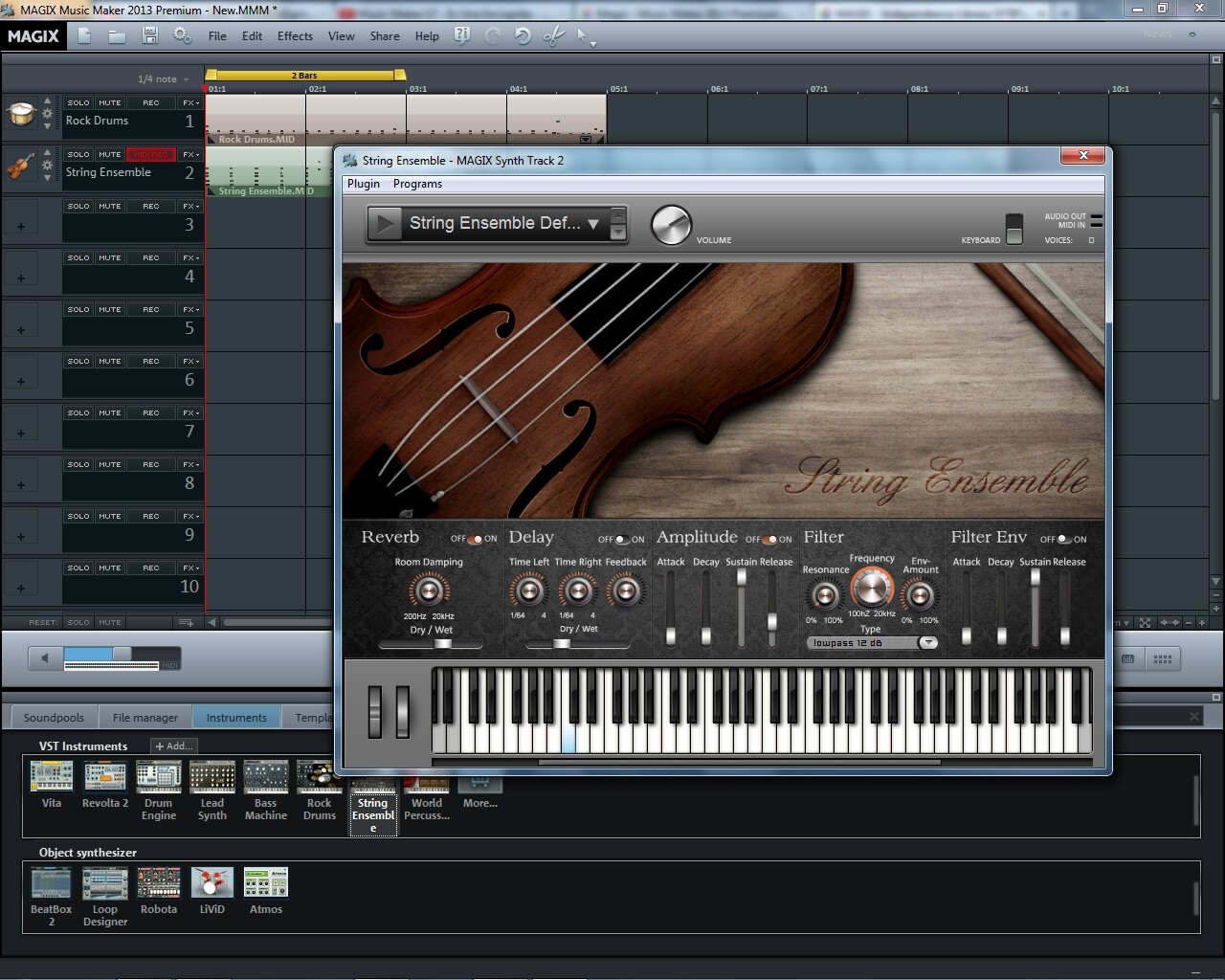The image size is (1225, 980).
Task: Solo the Rock Drums track
Action: 78,102
